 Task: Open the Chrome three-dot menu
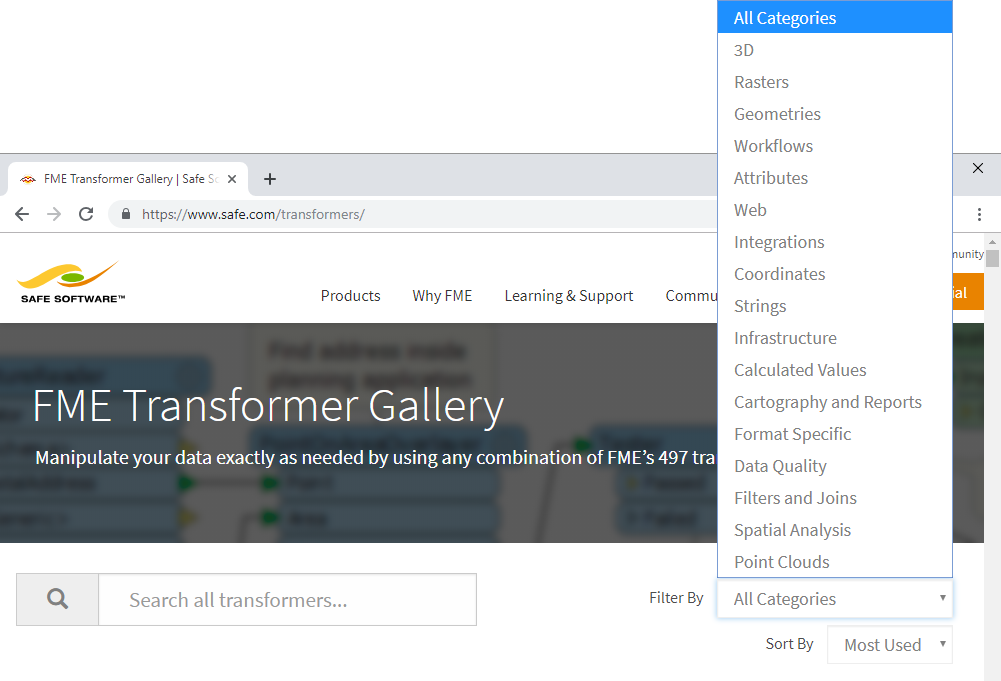coord(979,214)
